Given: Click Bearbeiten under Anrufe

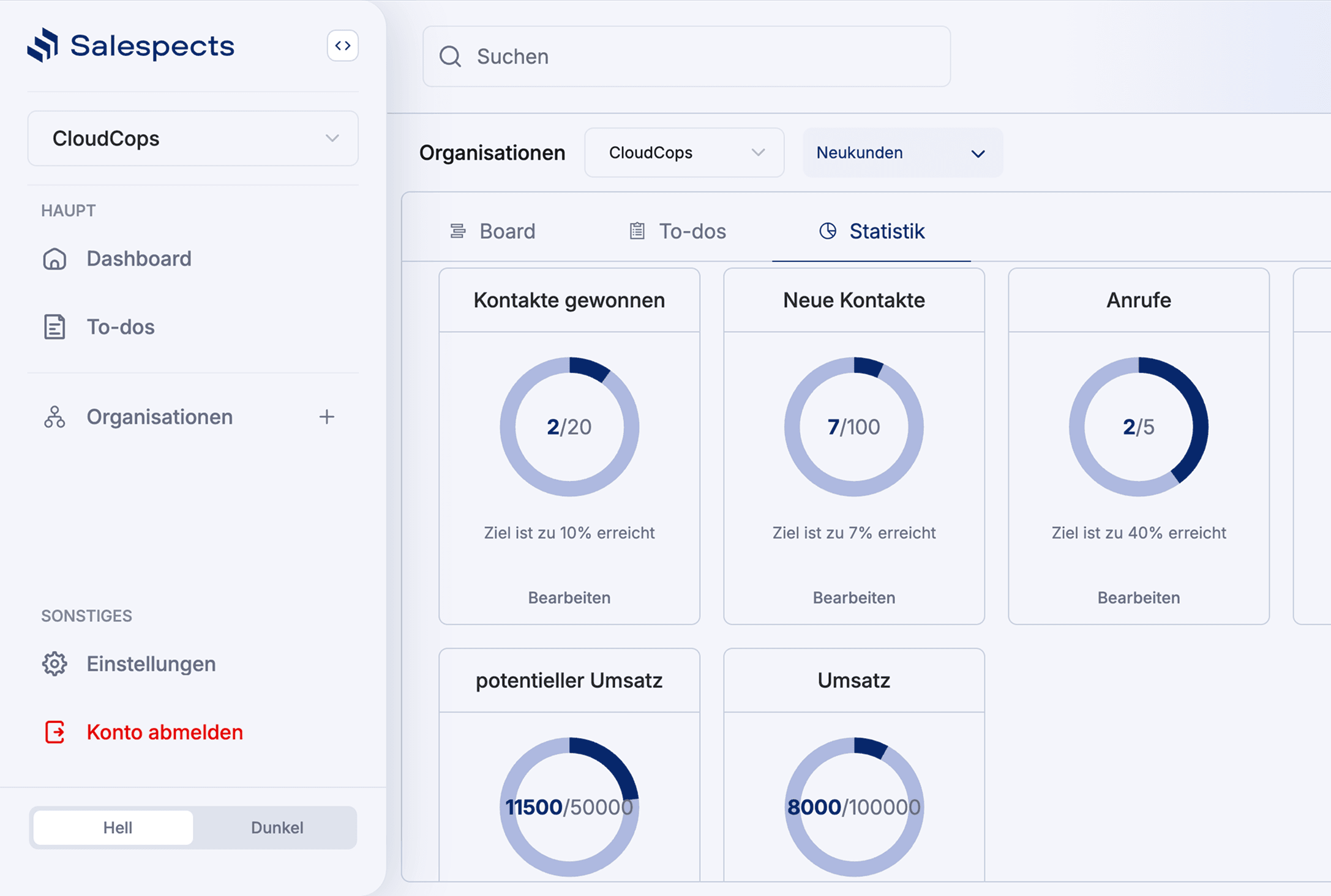Looking at the screenshot, I should (1138, 597).
